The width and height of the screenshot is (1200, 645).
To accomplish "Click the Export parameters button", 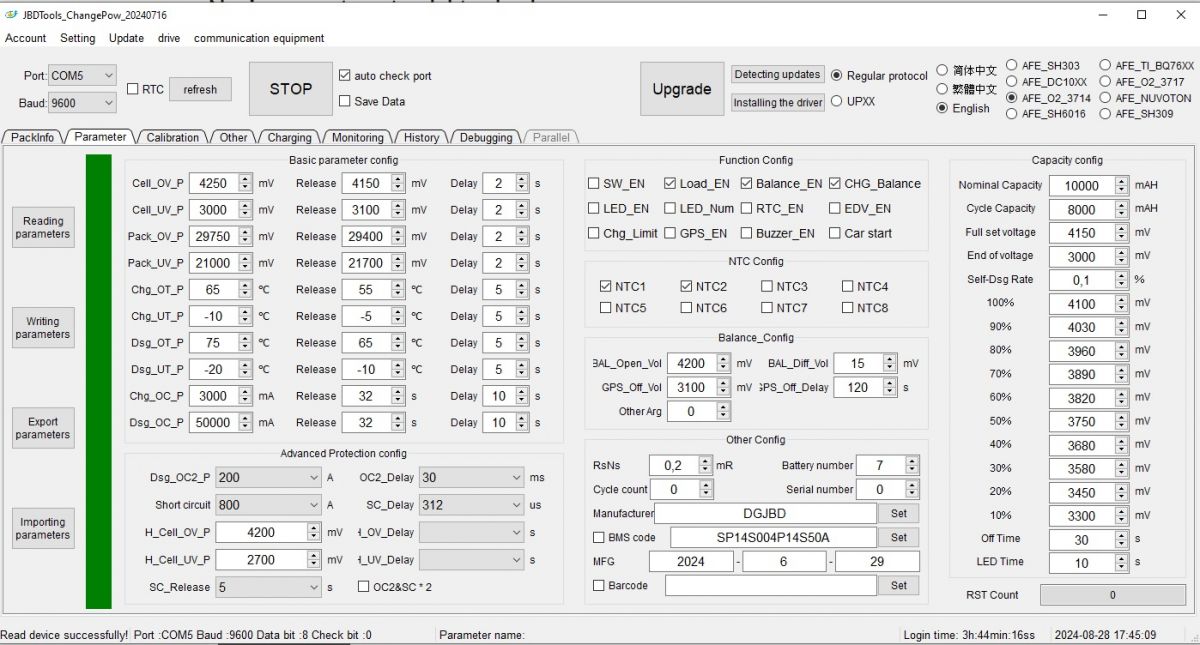I will [x=43, y=428].
